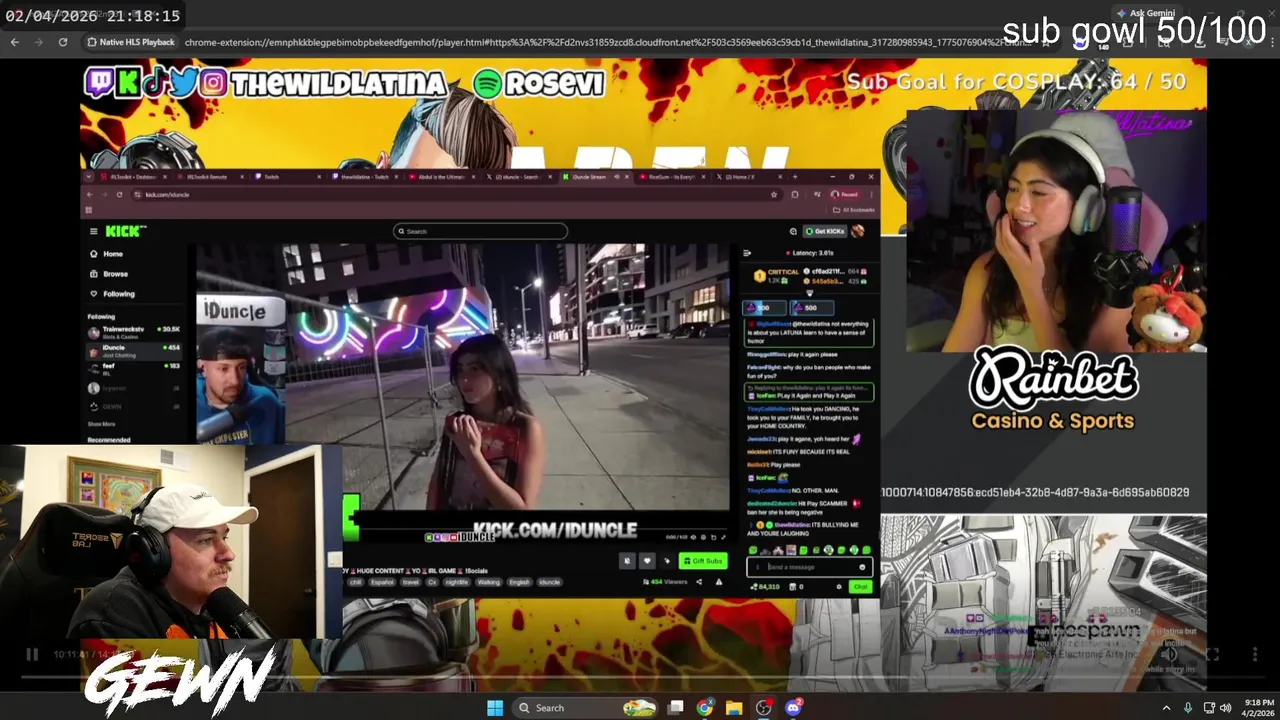Seek on the video progress bar
The image size is (1280, 720).
[x=640, y=676]
